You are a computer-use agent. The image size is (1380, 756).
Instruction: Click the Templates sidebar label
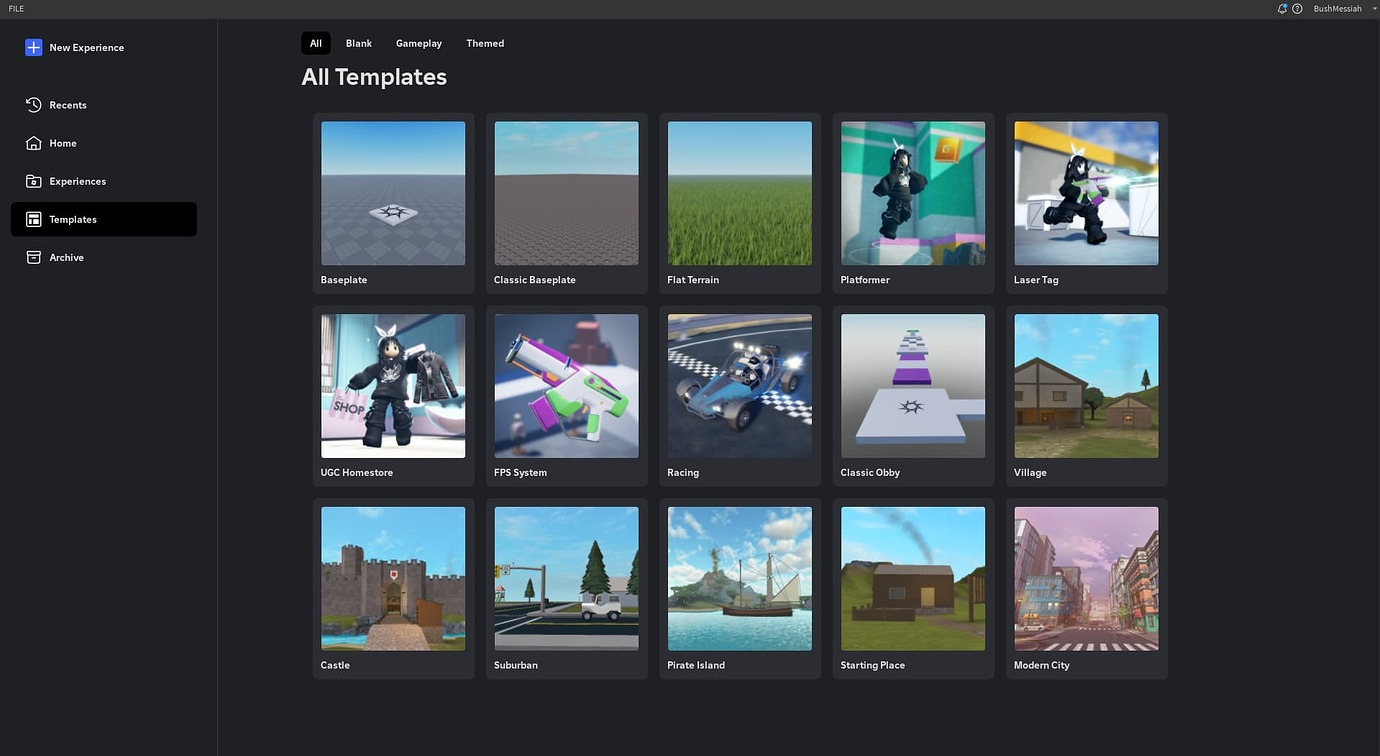[x=73, y=219]
